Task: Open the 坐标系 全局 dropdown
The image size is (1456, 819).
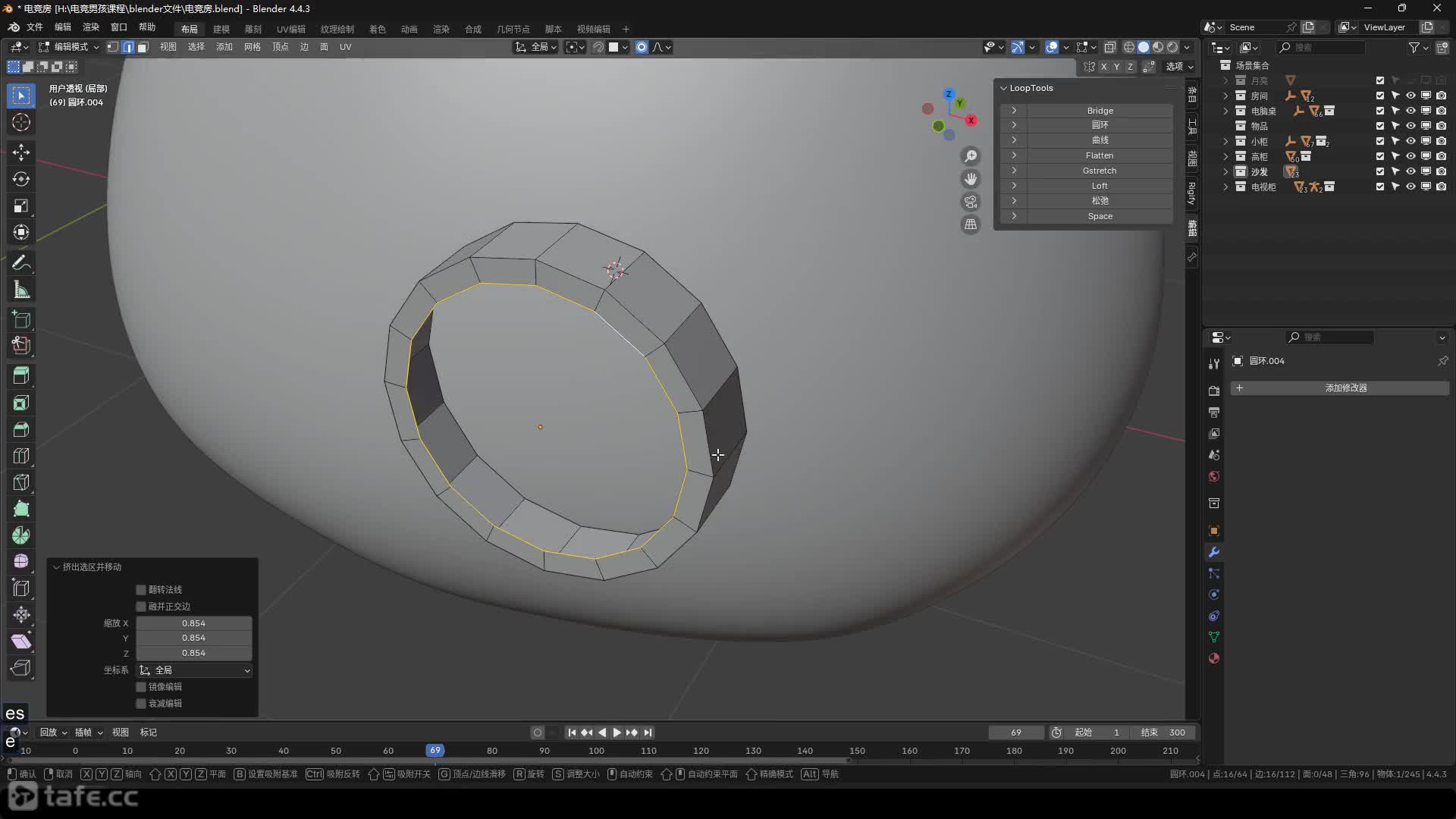Action: coord(194,670)
